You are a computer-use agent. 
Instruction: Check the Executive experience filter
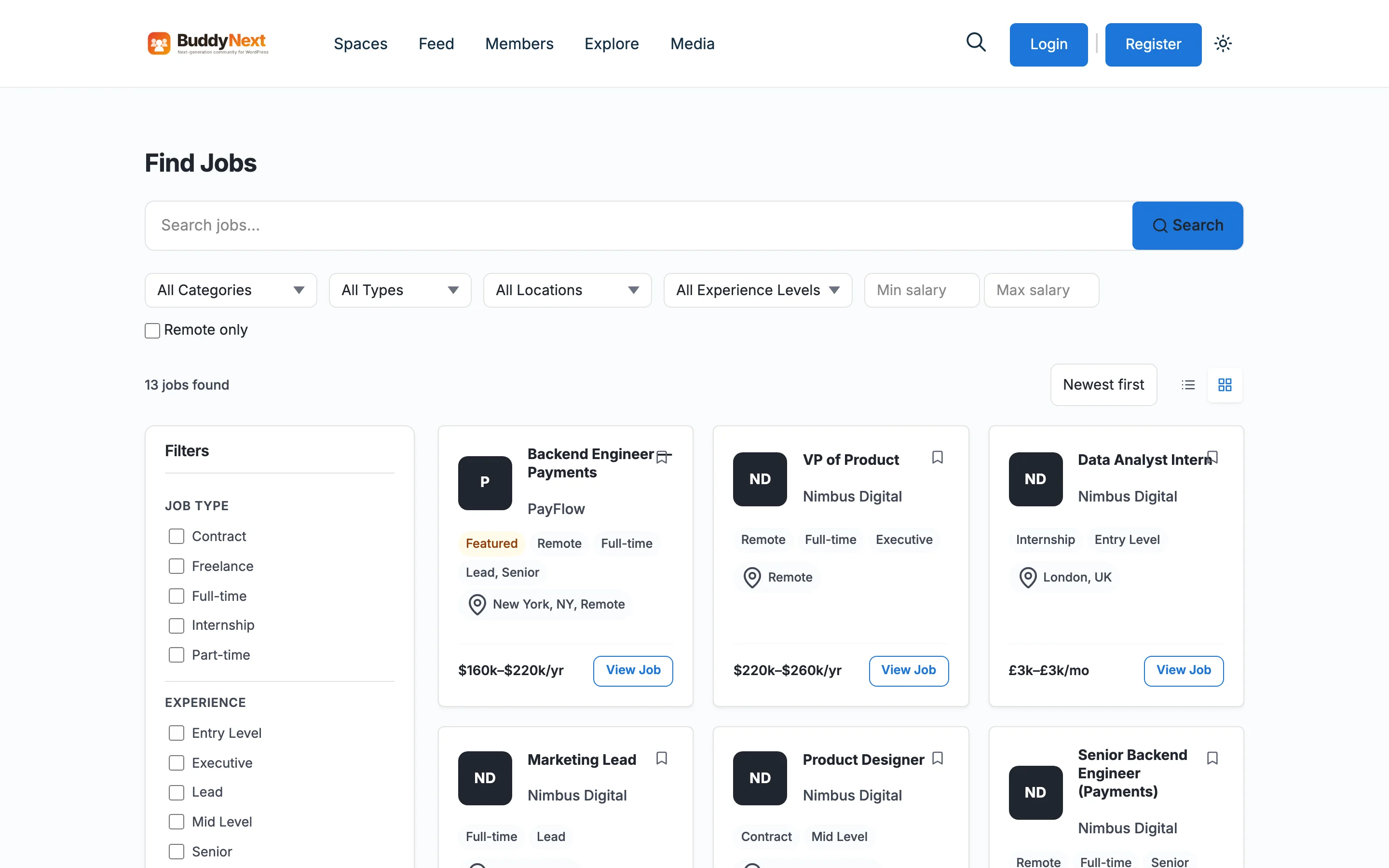(176, 763)
